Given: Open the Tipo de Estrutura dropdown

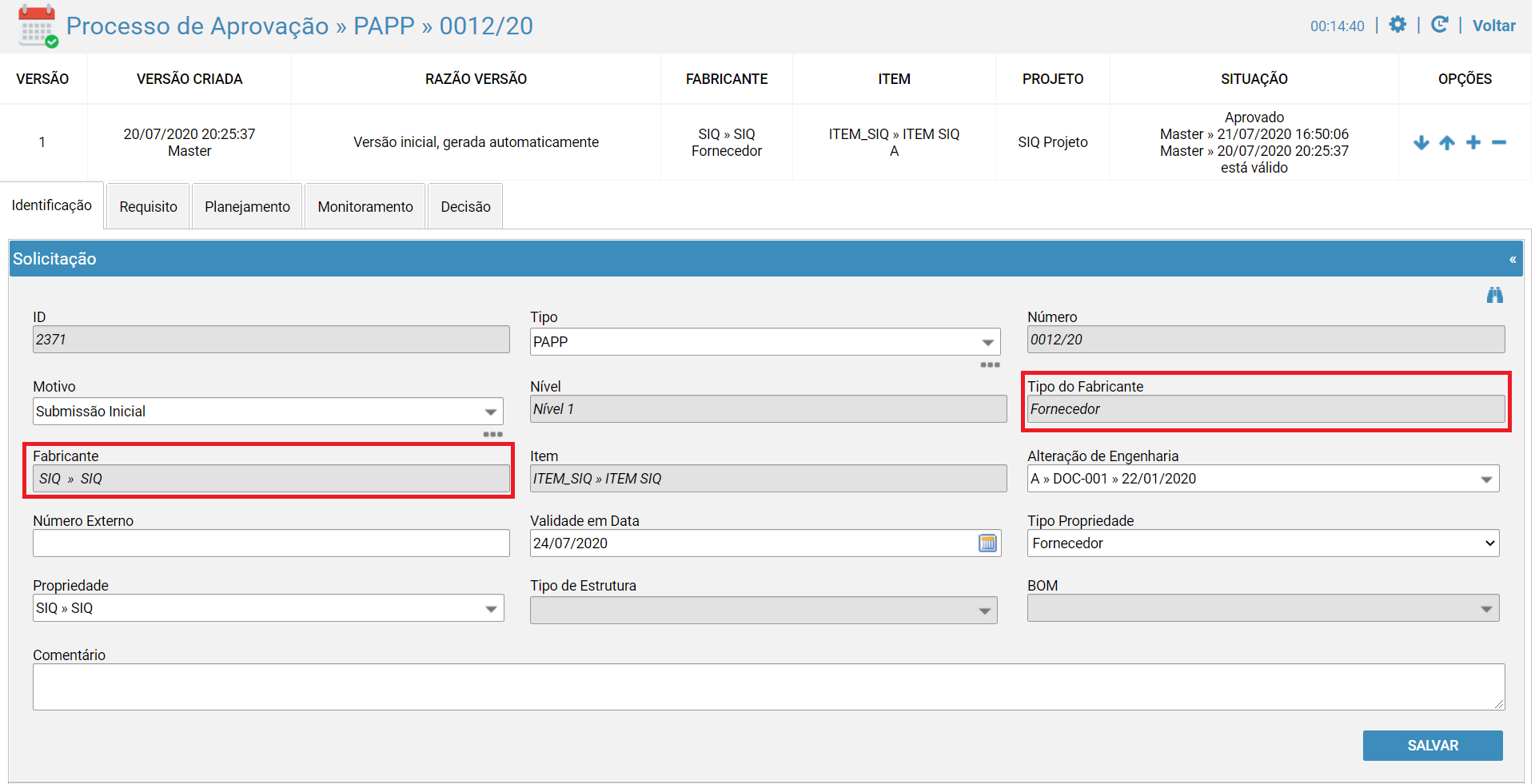Looking at the screenshot, I should pyautogui.click(x=764, y=611).
